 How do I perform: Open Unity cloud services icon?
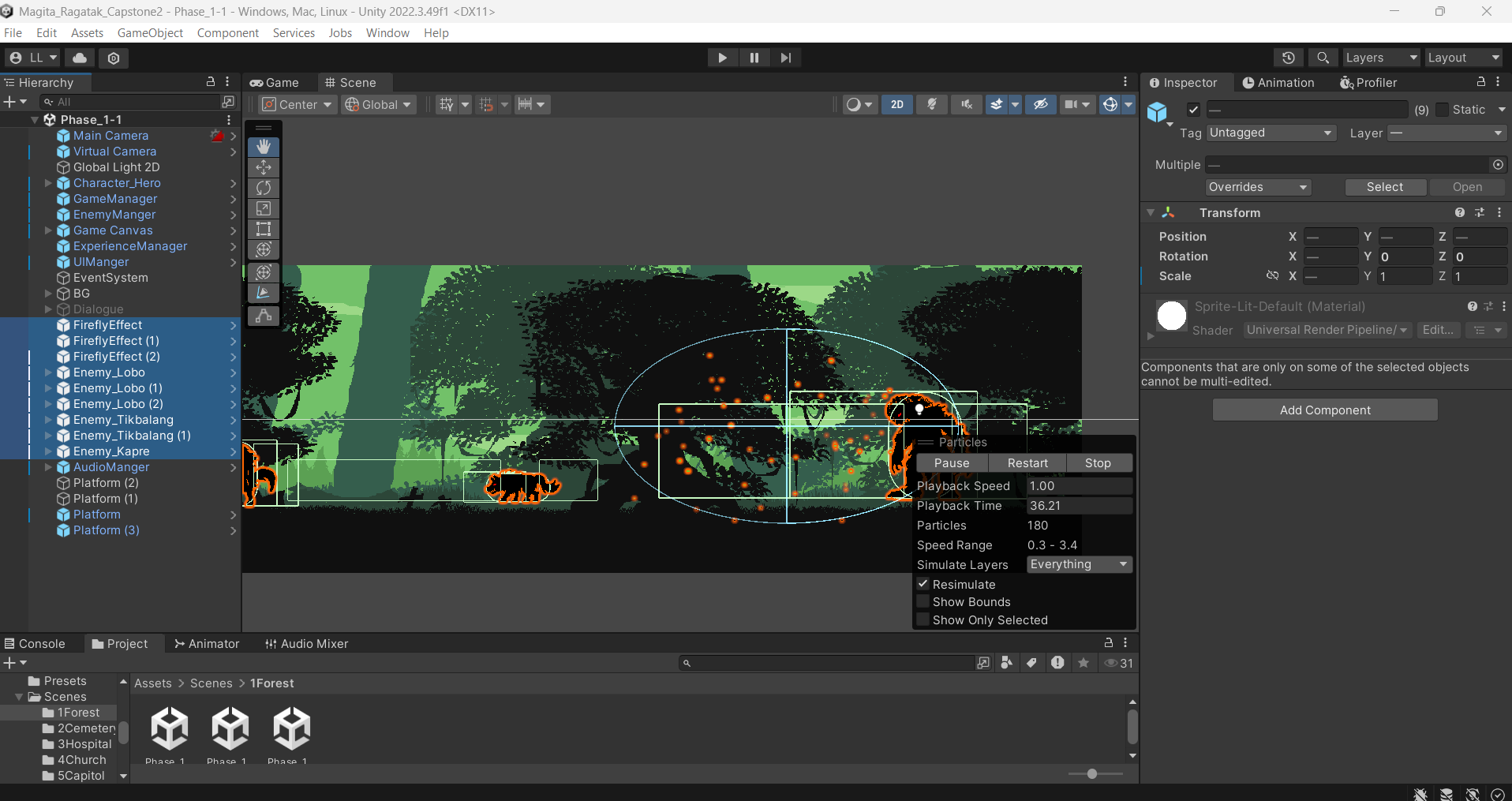pyautogui.click(x=80, y=58)
